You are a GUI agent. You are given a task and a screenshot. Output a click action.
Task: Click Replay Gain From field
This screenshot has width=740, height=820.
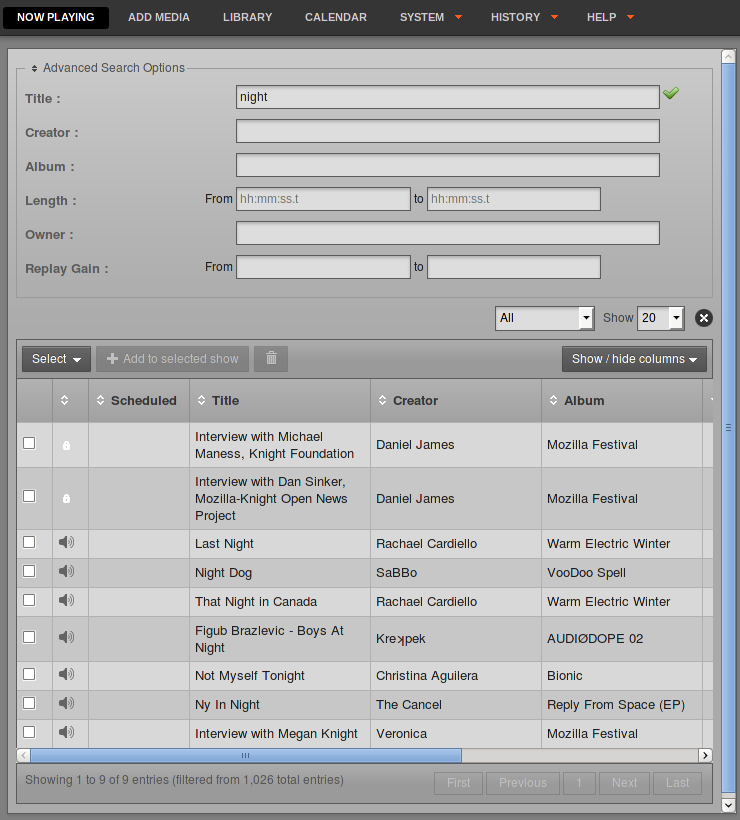[x=323, y=267]
